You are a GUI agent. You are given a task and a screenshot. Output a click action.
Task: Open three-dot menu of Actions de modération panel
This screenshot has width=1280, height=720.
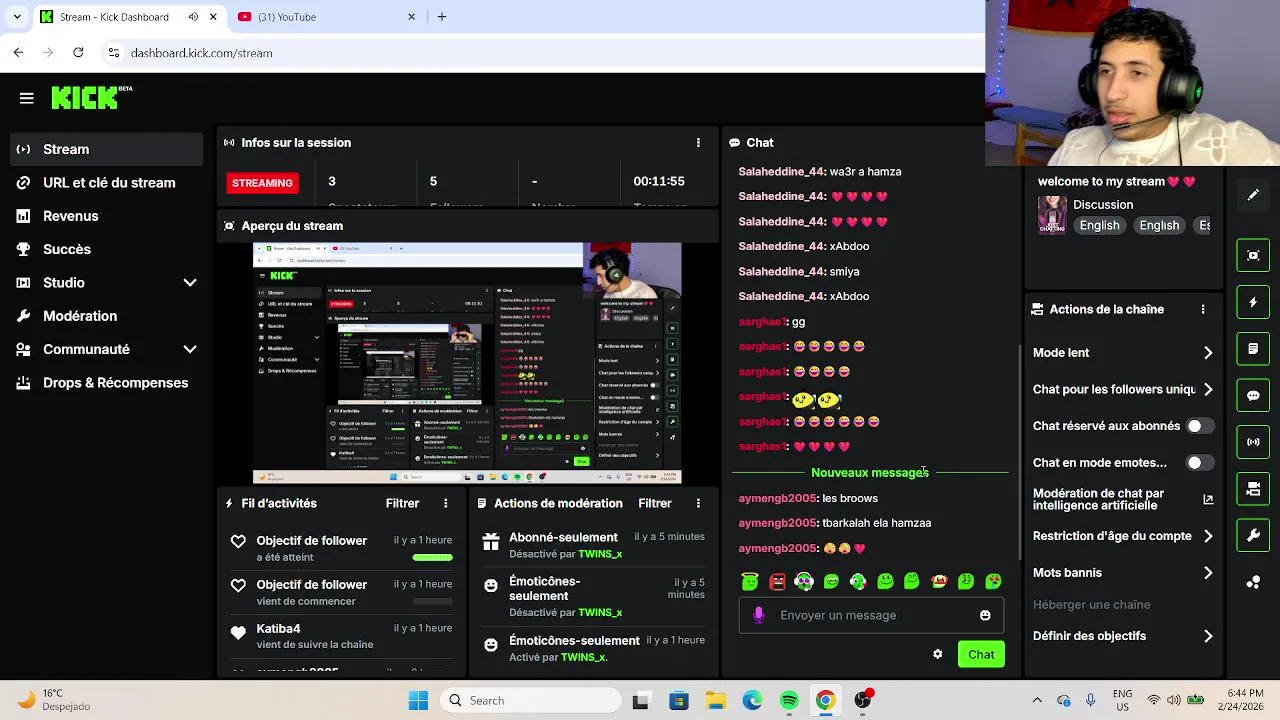tap(698, 503)
